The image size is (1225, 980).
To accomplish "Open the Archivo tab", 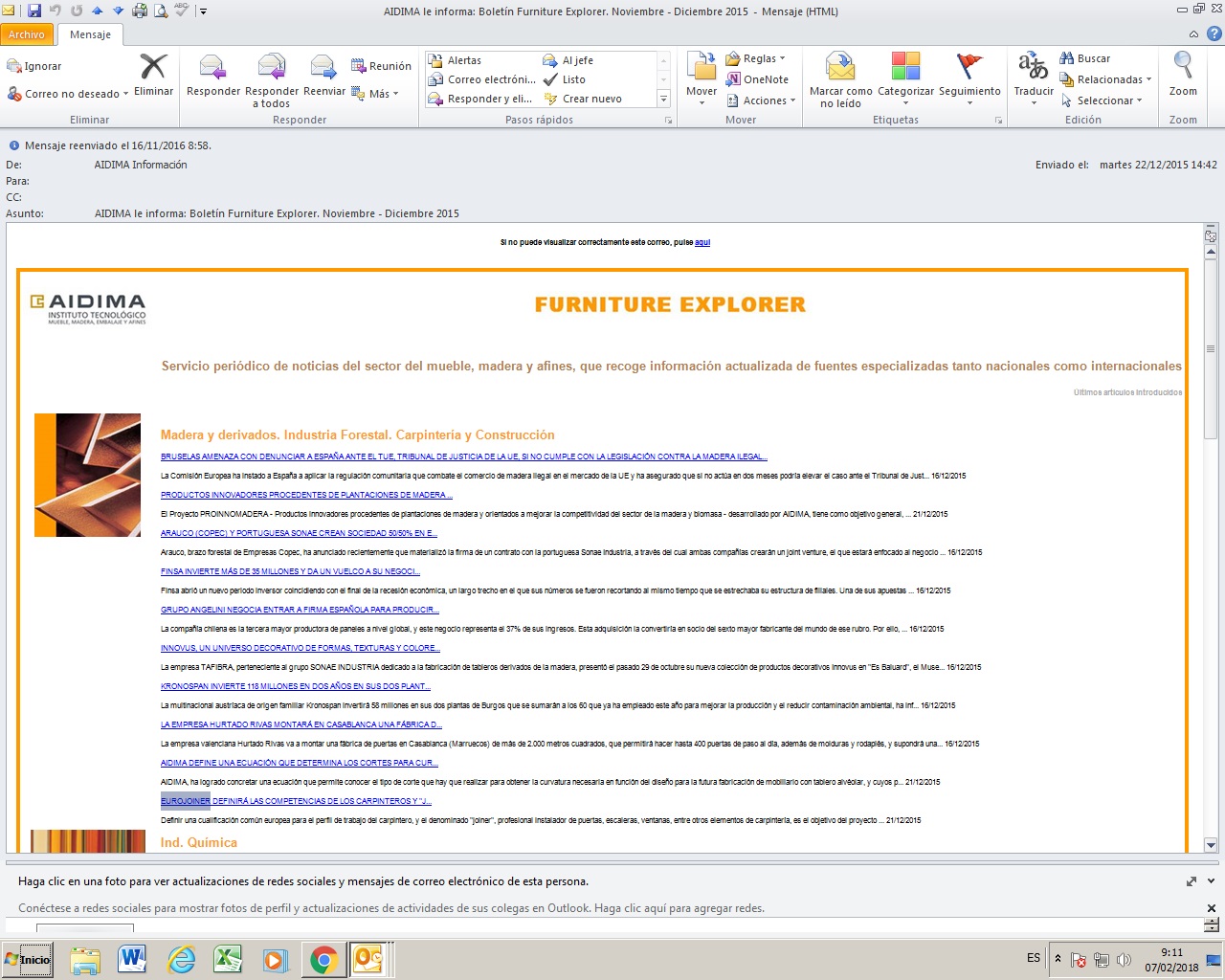I will click(27, 34).
